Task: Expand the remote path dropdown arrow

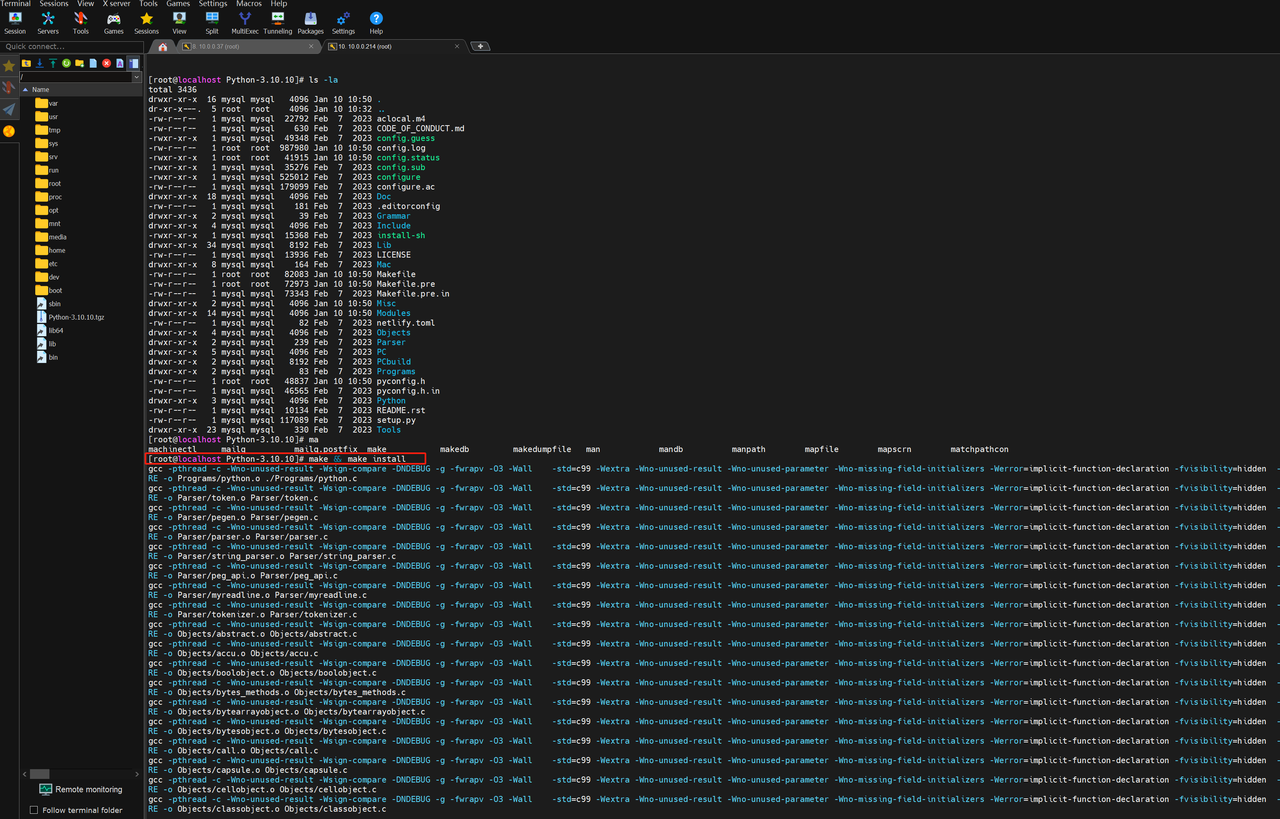Action: click(137, 77)
